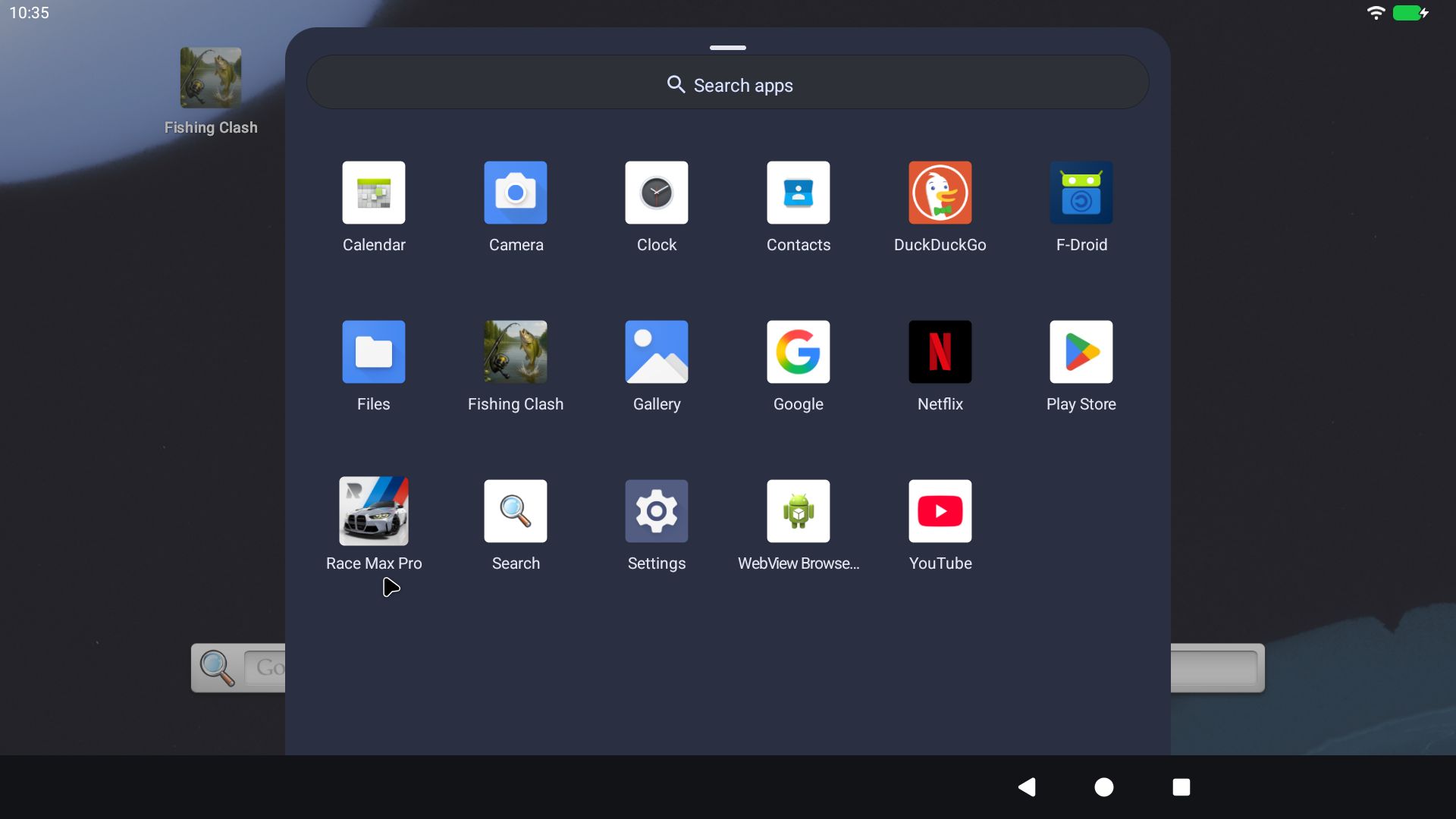Open the Files app

(x=373, y=352)
